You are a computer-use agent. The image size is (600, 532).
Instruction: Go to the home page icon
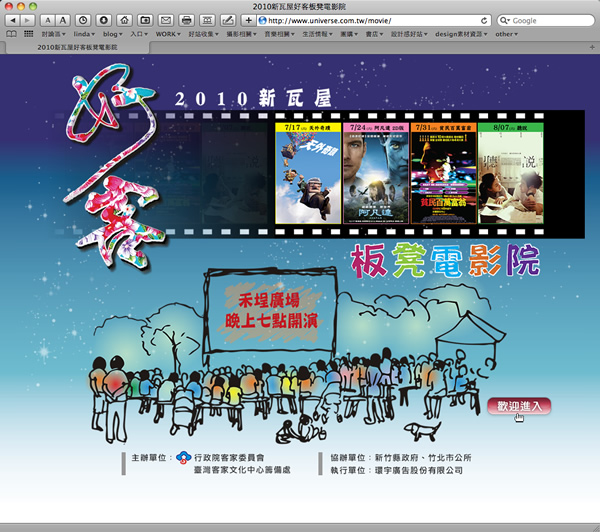coord(124,20)
